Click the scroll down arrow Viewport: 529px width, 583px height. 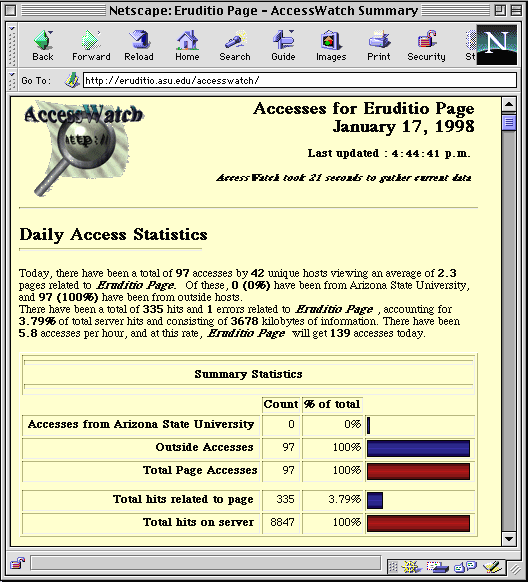[509, 539]
